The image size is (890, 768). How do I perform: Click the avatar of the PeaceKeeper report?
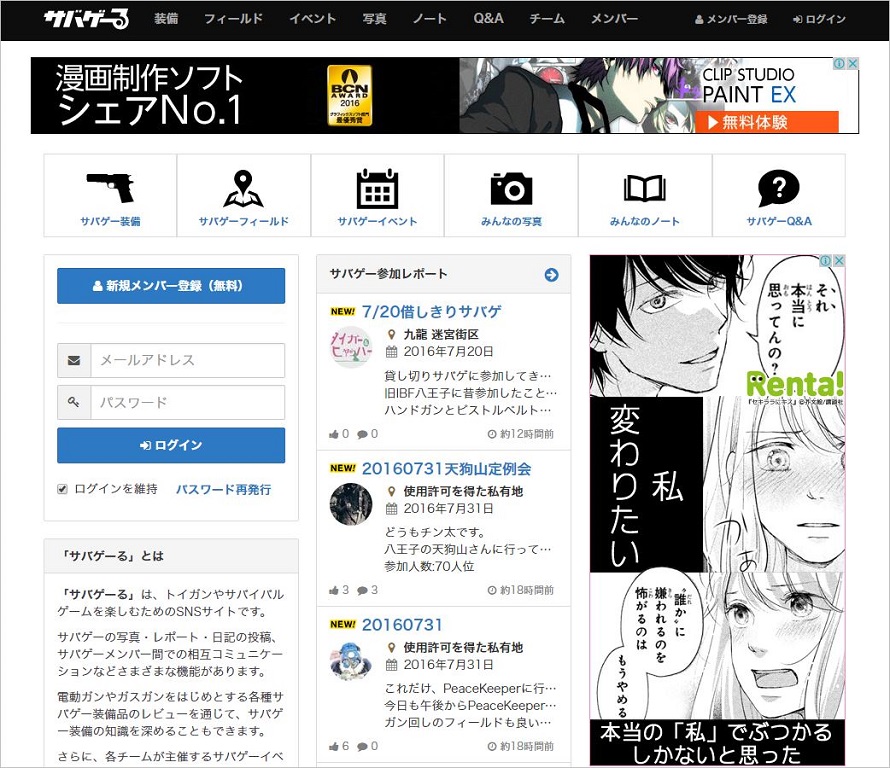351,660
